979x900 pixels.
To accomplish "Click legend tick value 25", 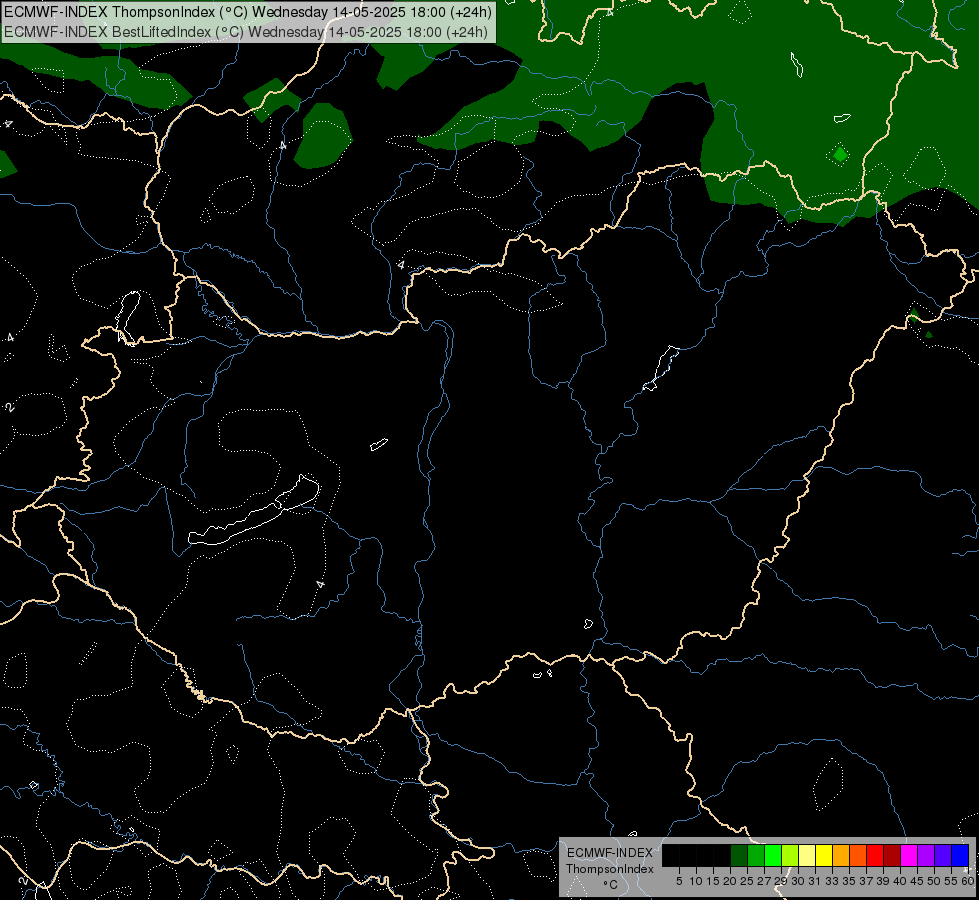I will click(x=747, y=881).
